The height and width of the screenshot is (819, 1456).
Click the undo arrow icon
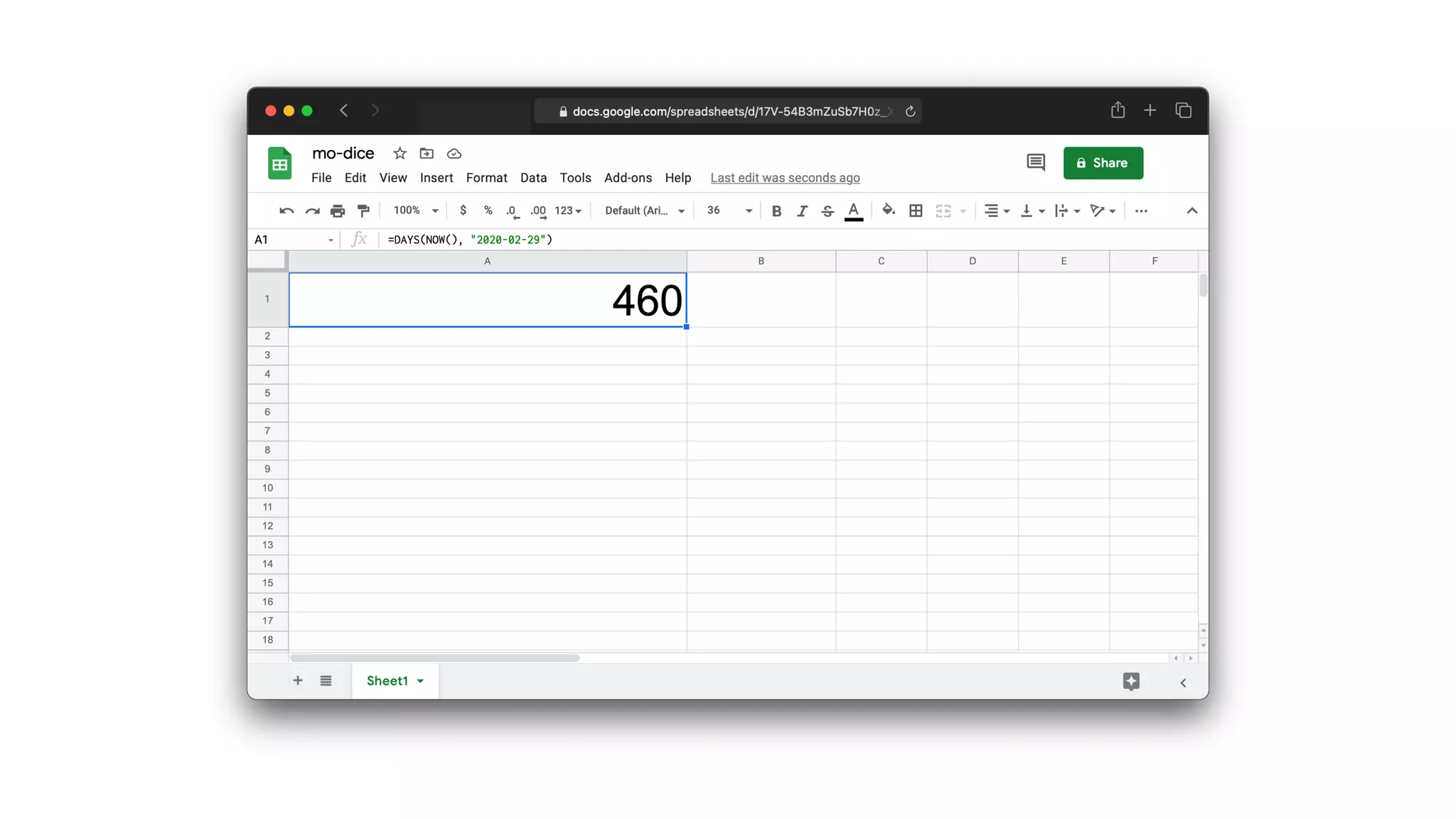287,210
